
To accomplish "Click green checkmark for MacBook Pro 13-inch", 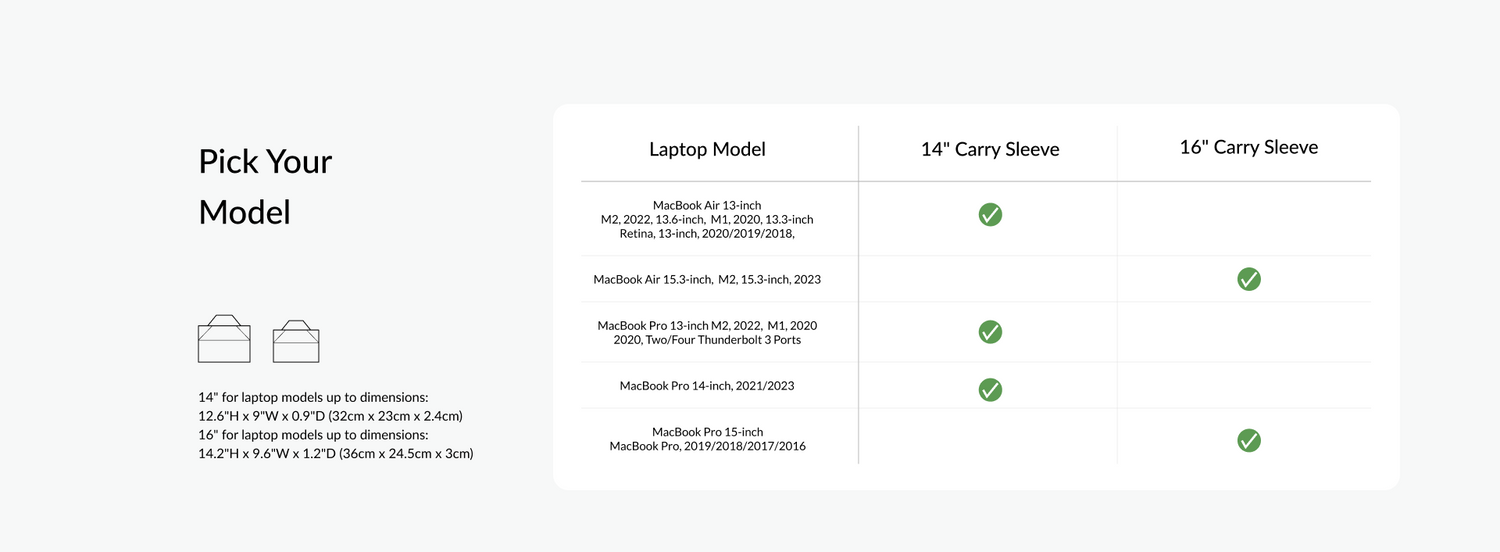I will [990, 332].
